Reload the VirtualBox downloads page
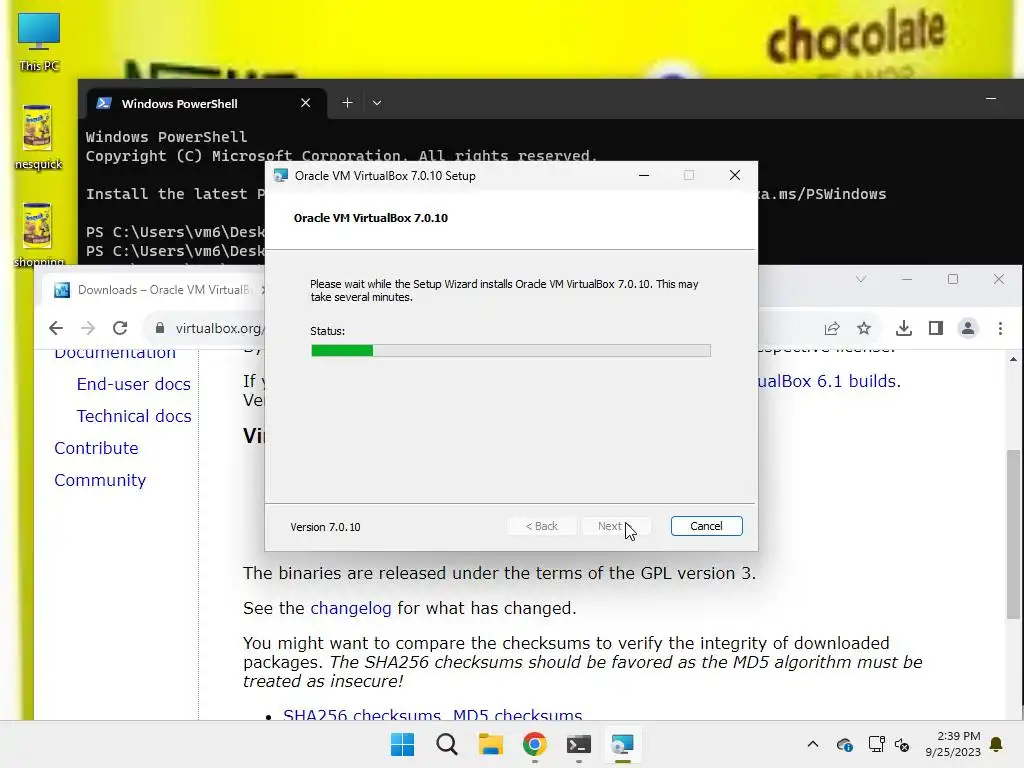1024x768 pixels. (120, 328)
